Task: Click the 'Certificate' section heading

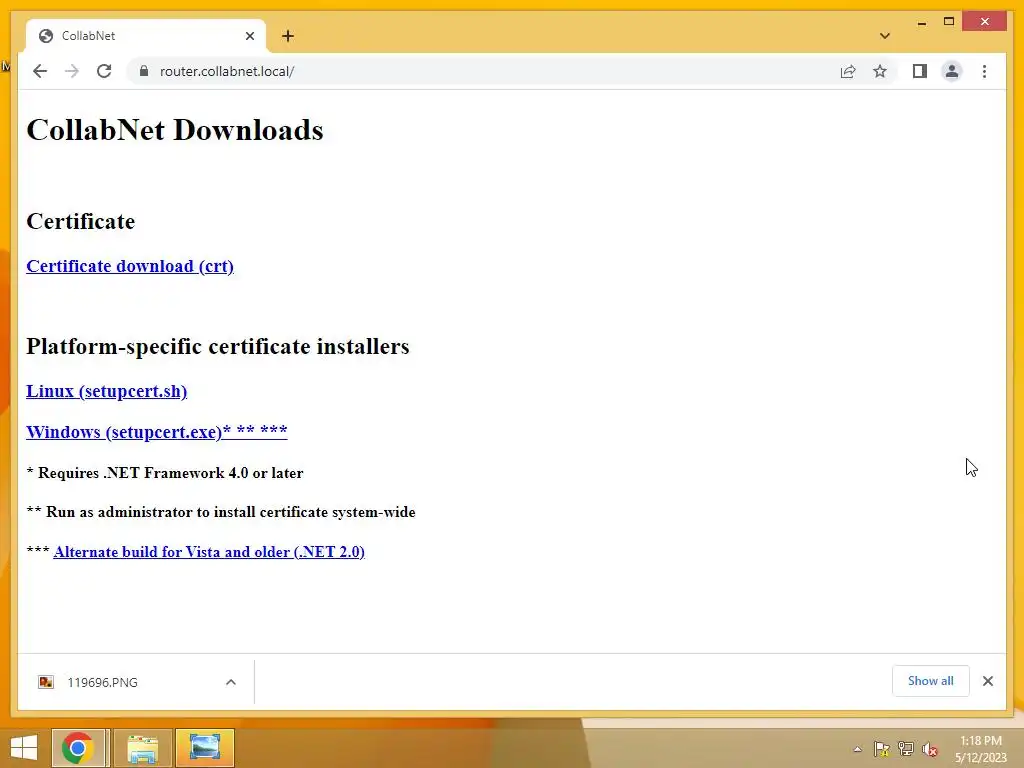Action: click(x=80, y=221)
